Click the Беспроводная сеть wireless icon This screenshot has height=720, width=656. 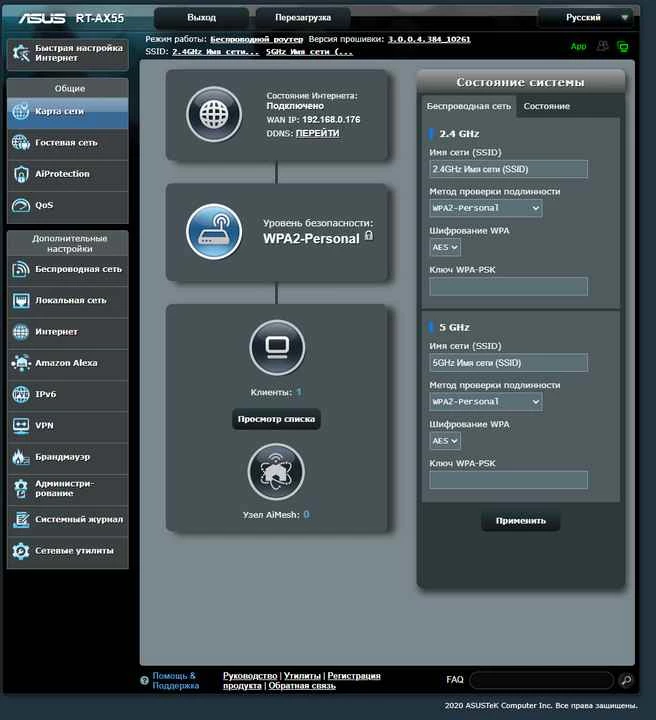click(x=21, y=270)
